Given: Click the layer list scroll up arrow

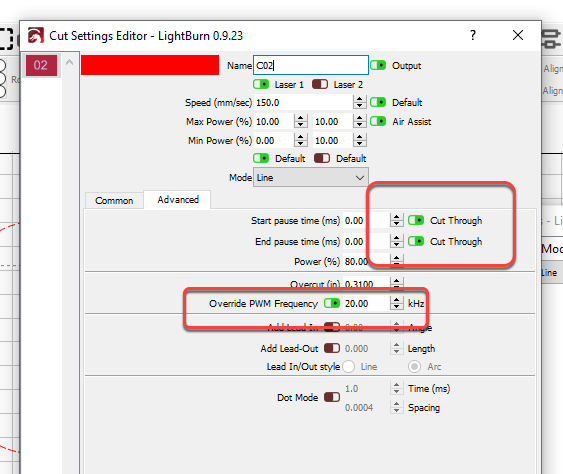Looking at the screenshot, I should tap(70, 62).
